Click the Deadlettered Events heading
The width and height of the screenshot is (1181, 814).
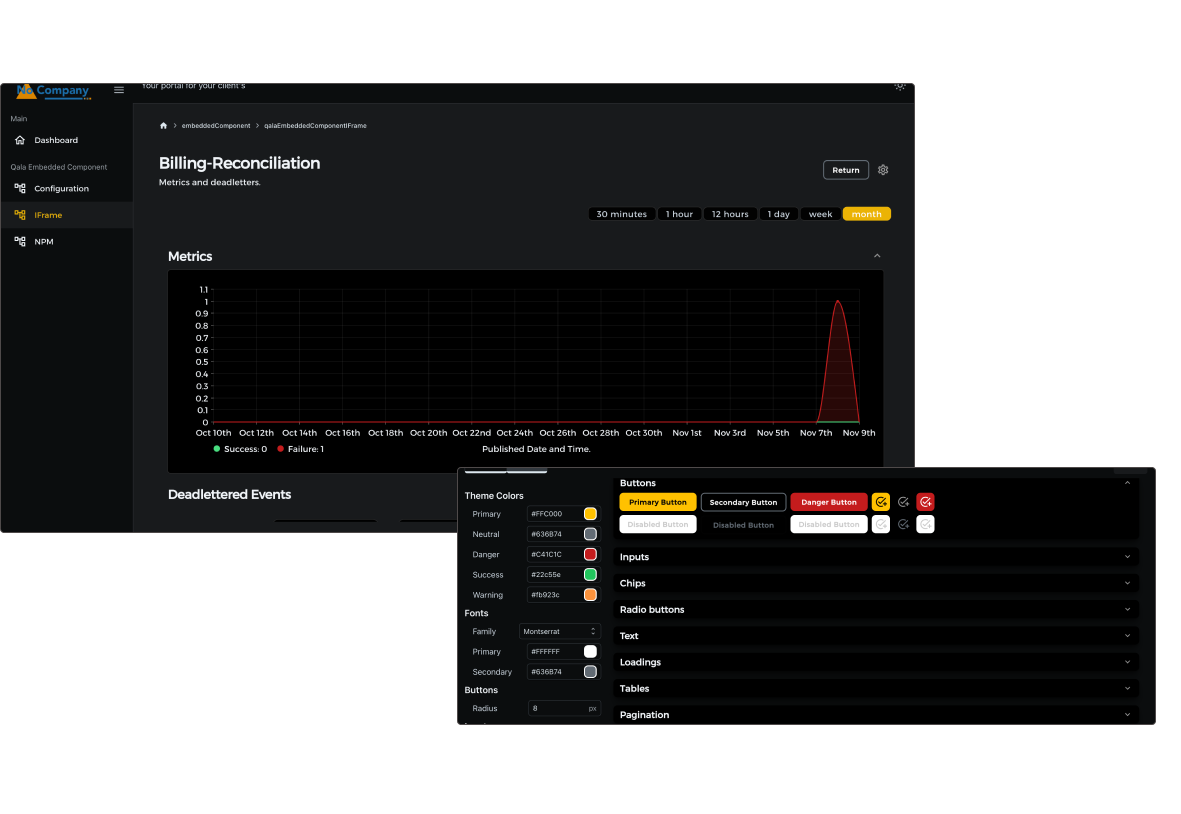[229, 495]
